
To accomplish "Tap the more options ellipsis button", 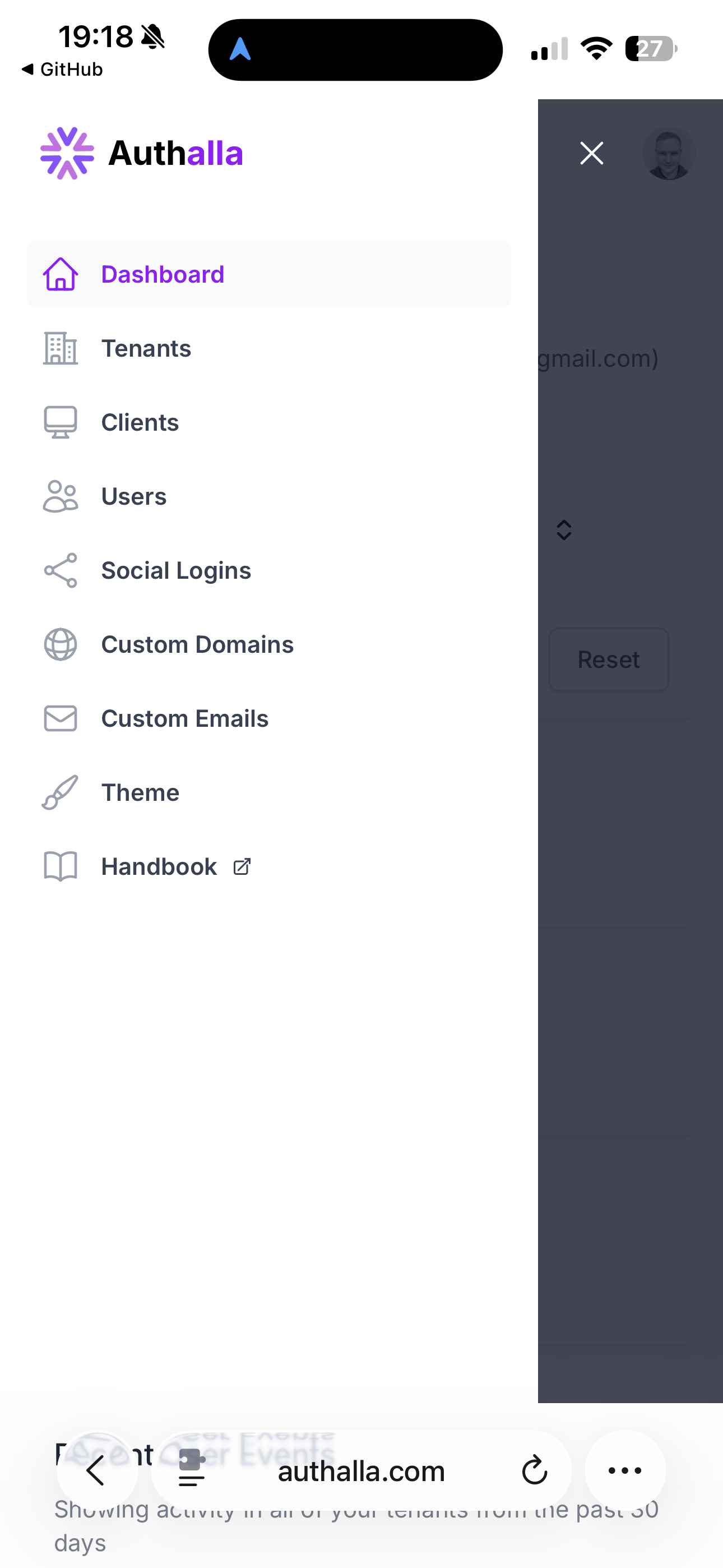I will tap(624, 1470).
